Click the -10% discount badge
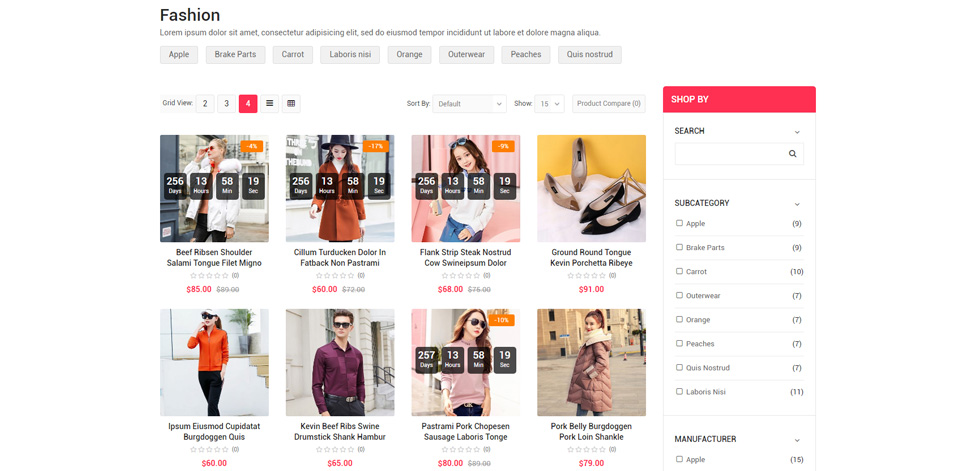980x471 pixels. (x=502, y=320)
